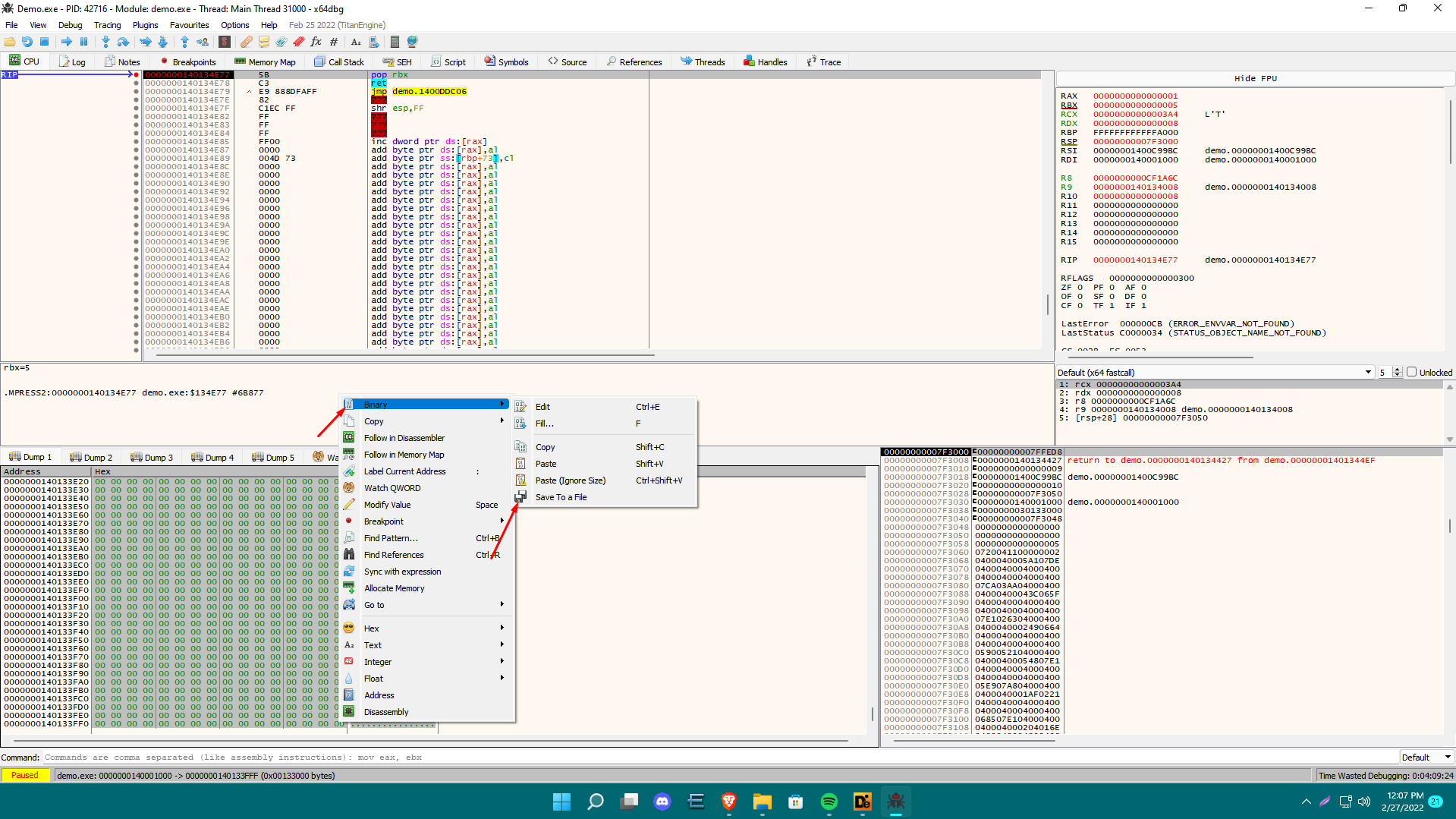Expand the Integer submenu
1456x819 pixels.
428,662
